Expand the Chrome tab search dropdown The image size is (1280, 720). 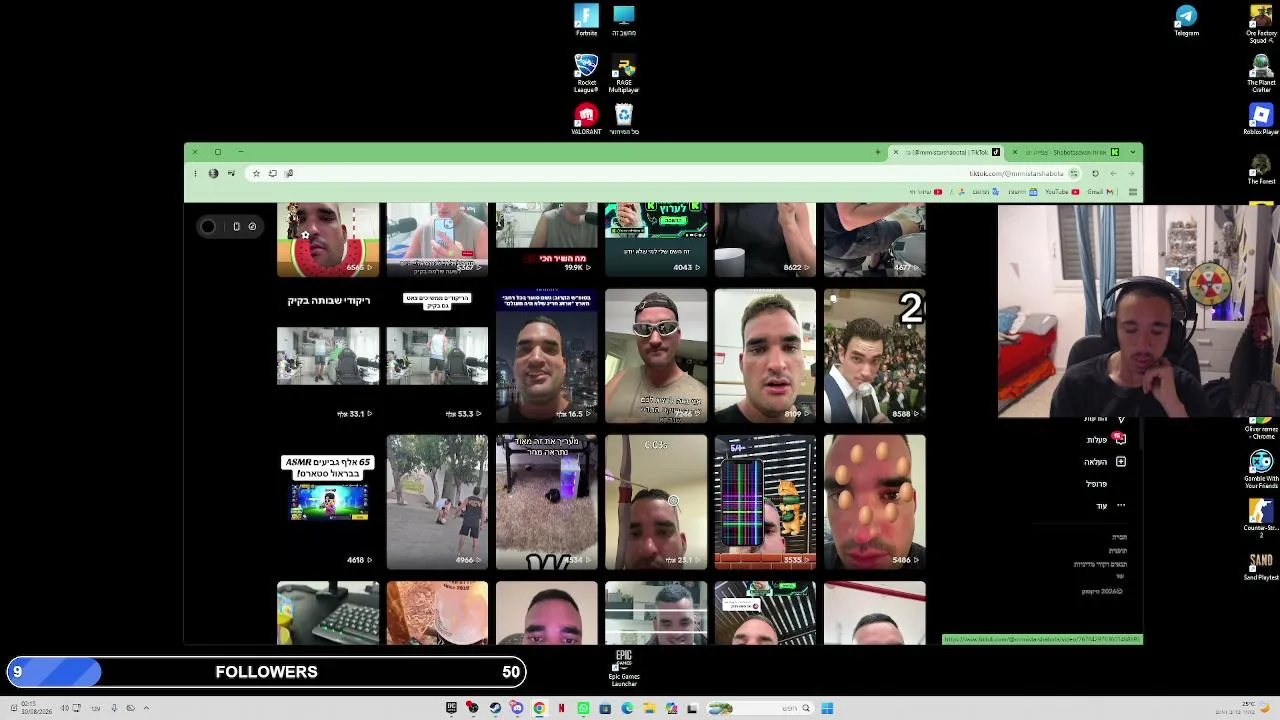click(1132, 152)
